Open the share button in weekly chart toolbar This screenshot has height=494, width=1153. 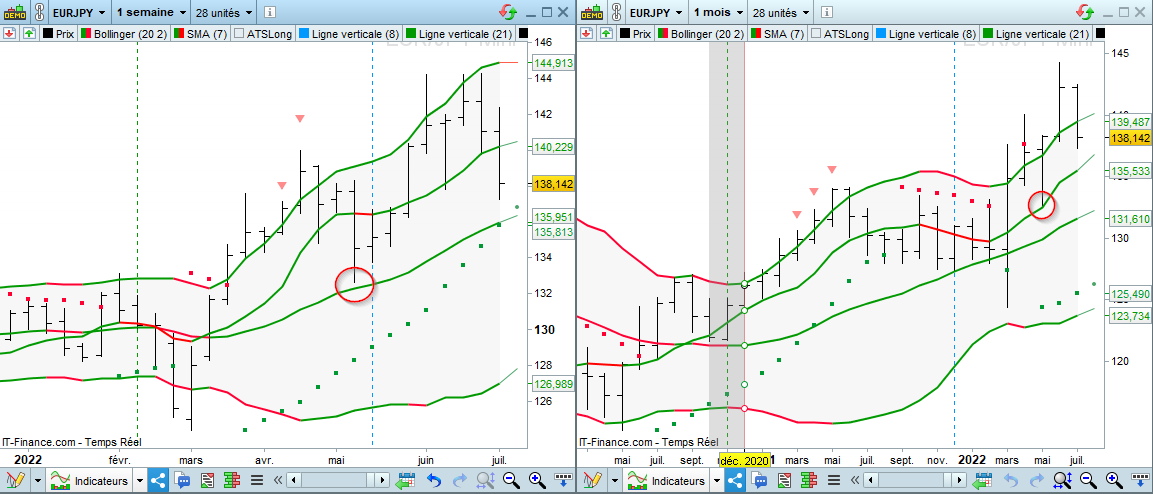coord(158,481)
